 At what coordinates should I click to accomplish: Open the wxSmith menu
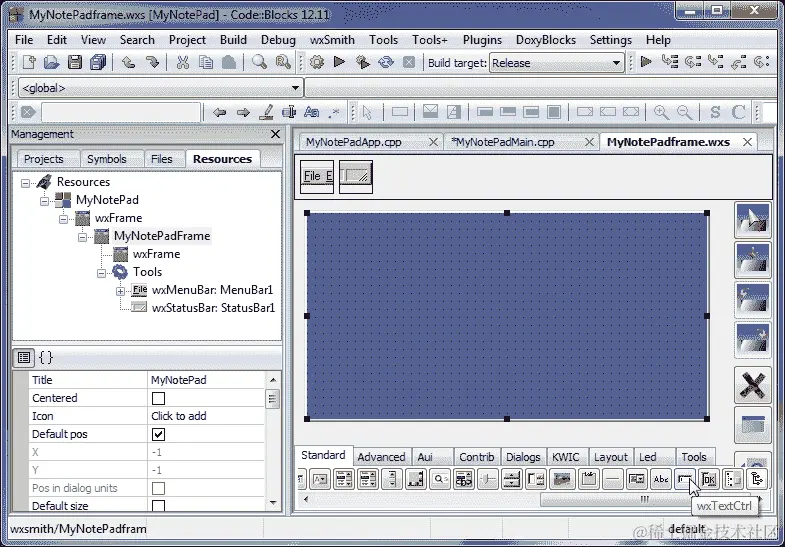(332, 40)
